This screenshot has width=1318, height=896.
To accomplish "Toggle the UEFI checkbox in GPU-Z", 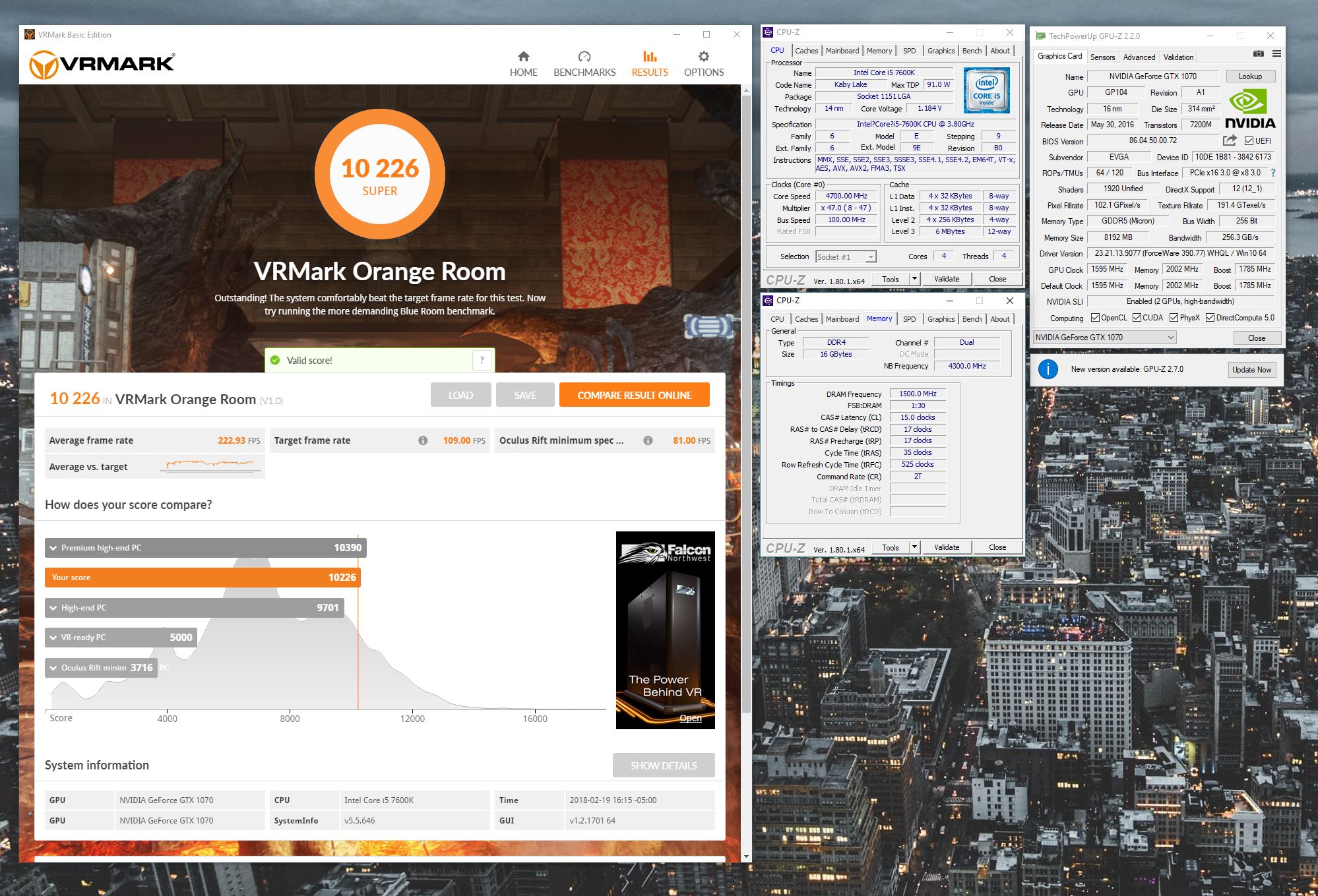I will [1249, 141].
